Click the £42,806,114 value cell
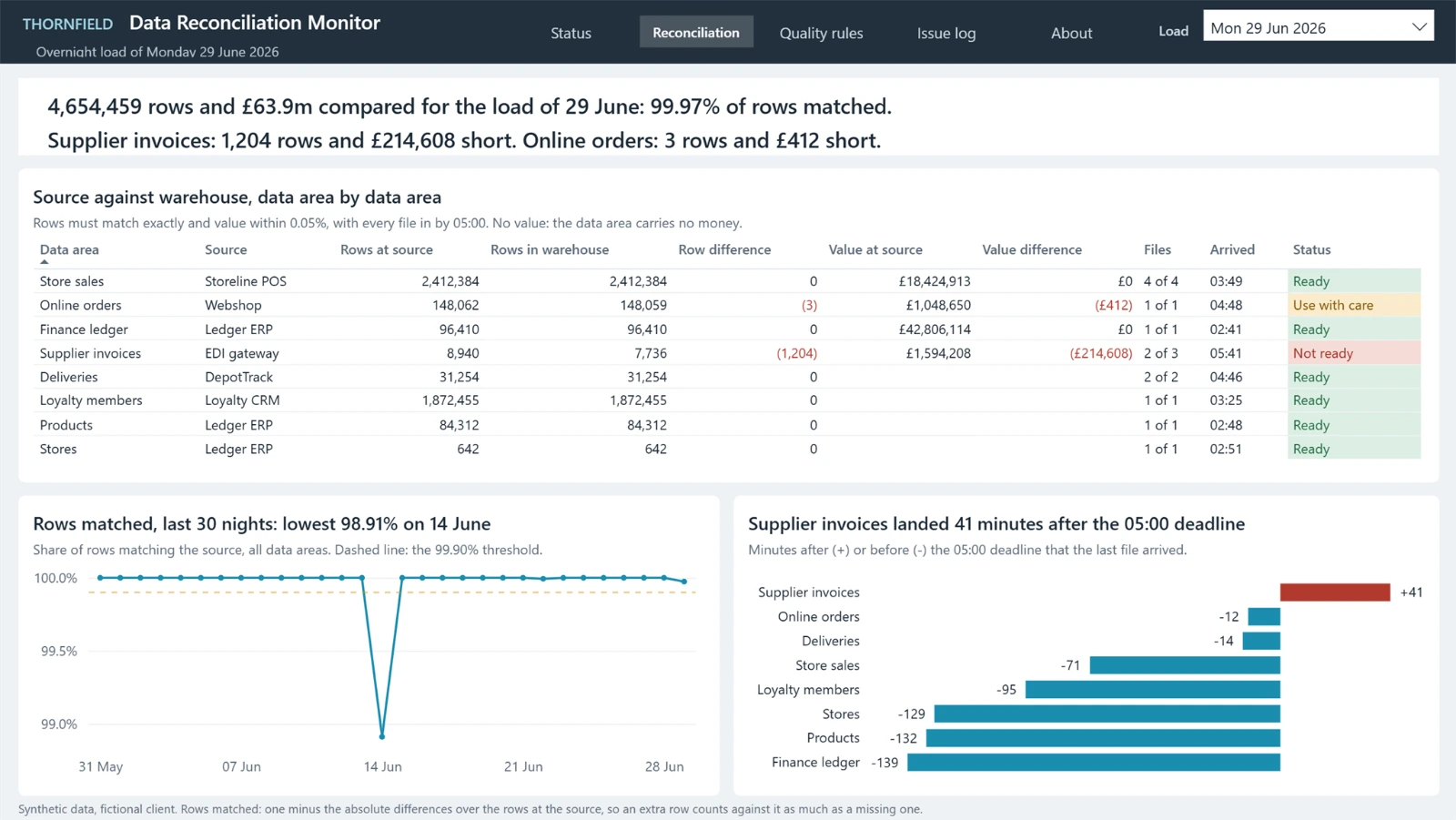This screenshot has height=820, width=1456. 935,329
